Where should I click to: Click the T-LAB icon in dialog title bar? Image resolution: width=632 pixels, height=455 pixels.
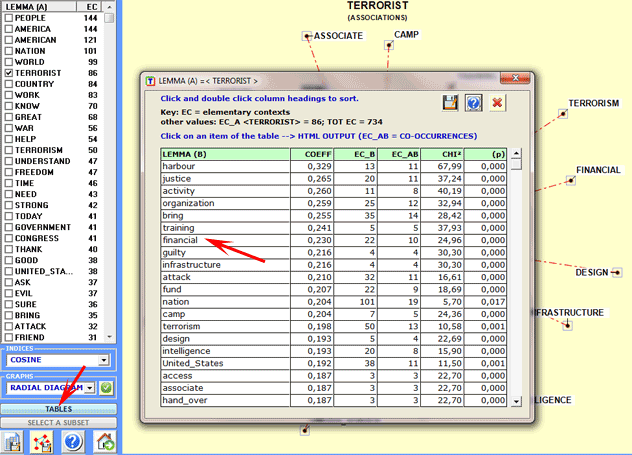tap(150, 81)
